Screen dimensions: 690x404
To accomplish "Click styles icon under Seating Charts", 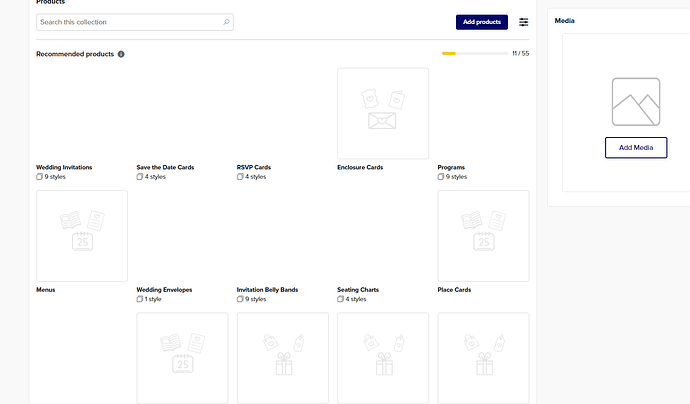I will click(340, 299).
